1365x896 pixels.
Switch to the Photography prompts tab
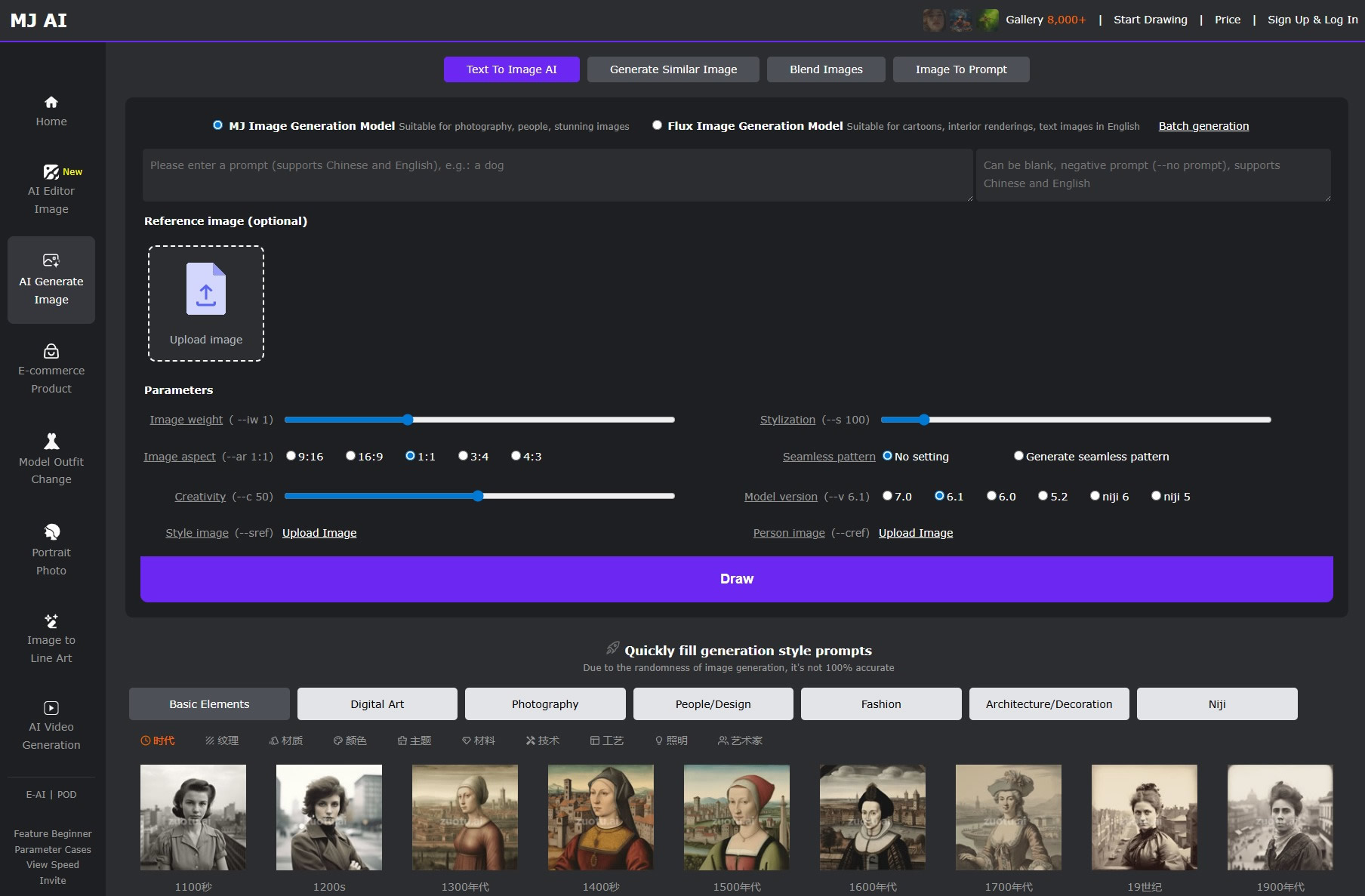point(544,704)
